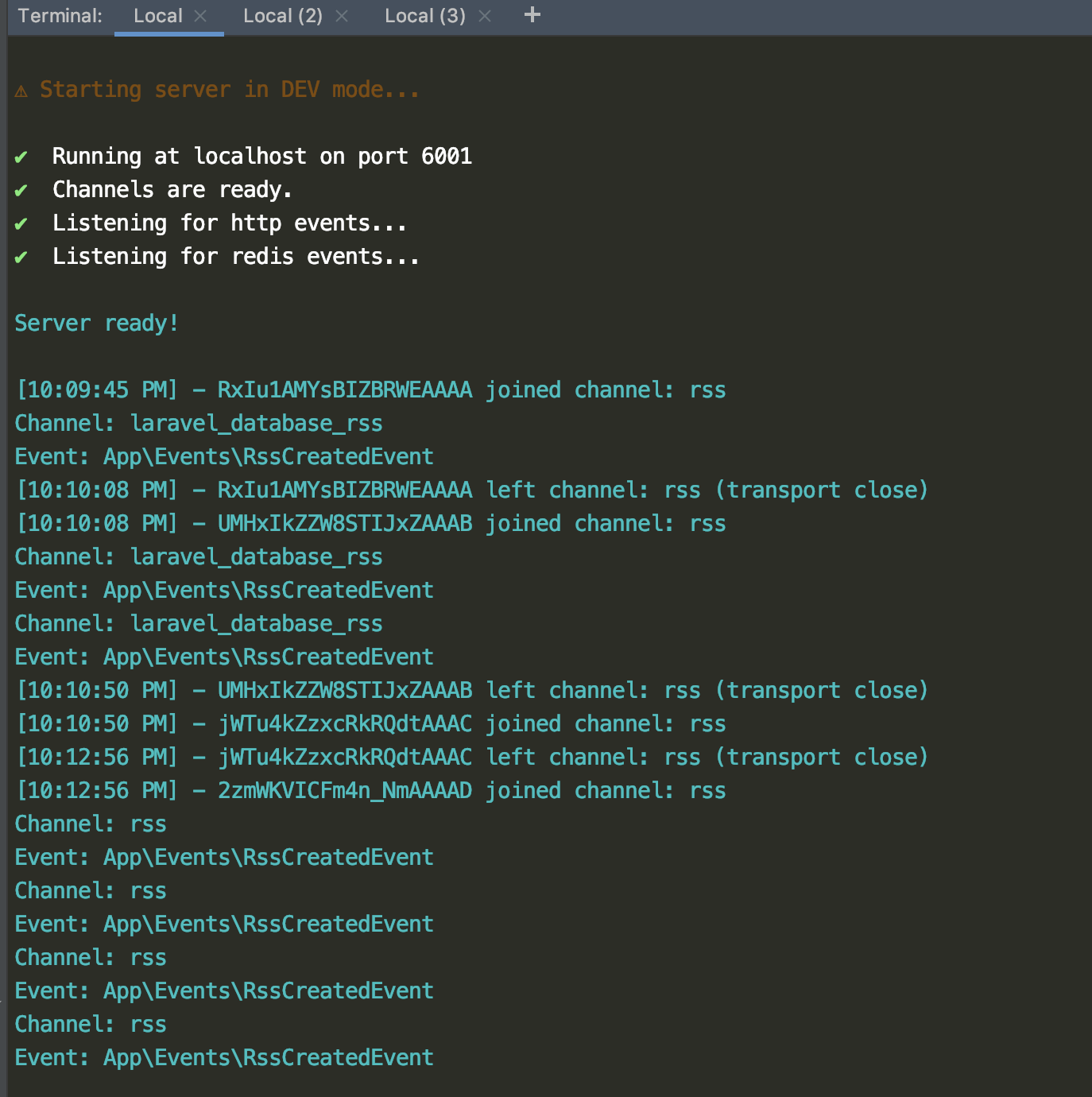Click the first laravel_database_rss channel text
Image resolution: width=1092 pixels, height=1097 pixels.
pos(257,424)
